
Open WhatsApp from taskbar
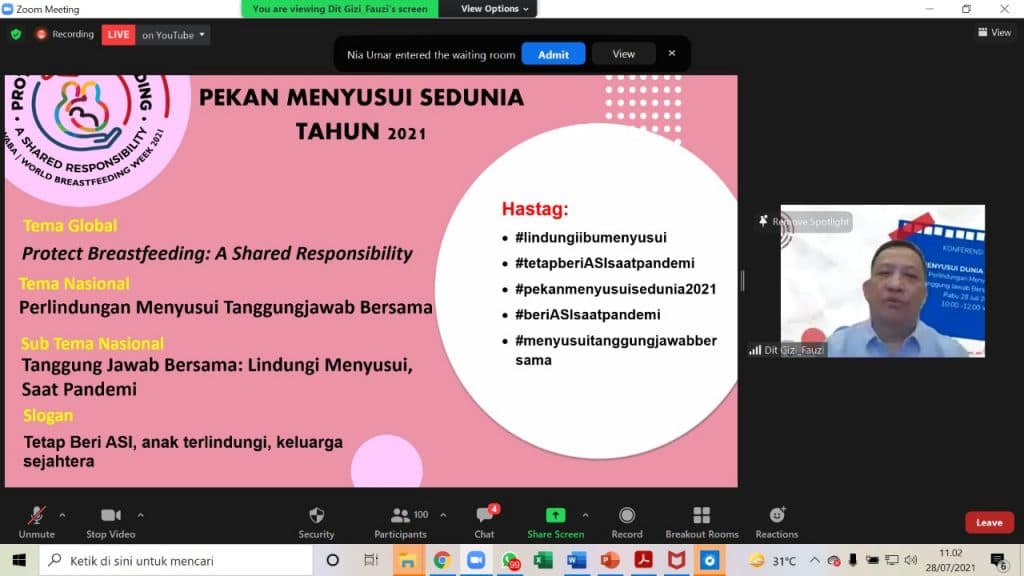point(510,560)
